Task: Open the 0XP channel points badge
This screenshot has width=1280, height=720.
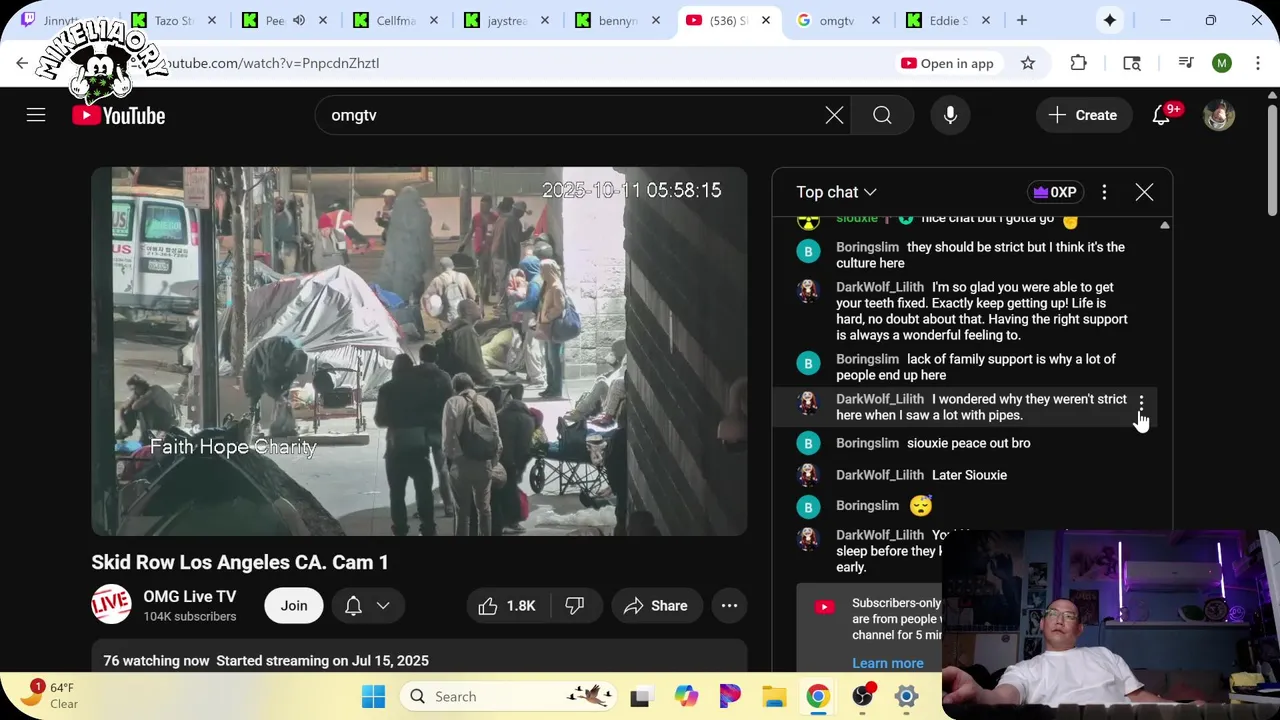Action: pyautogui.click(x=1055, y=192)
